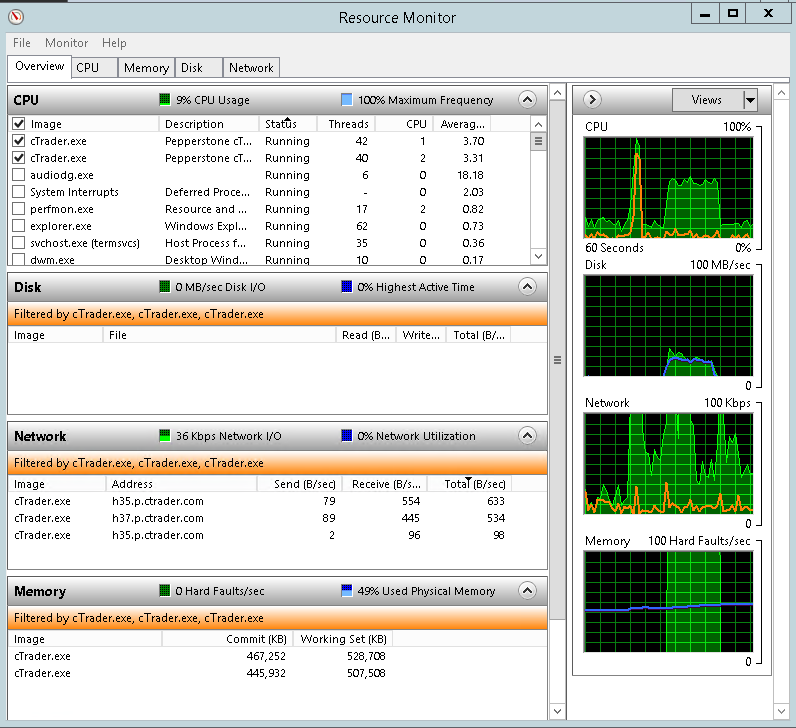796x728 pixels.
Task: Check the System Interrupts checkbox
Action: (19, 192)
